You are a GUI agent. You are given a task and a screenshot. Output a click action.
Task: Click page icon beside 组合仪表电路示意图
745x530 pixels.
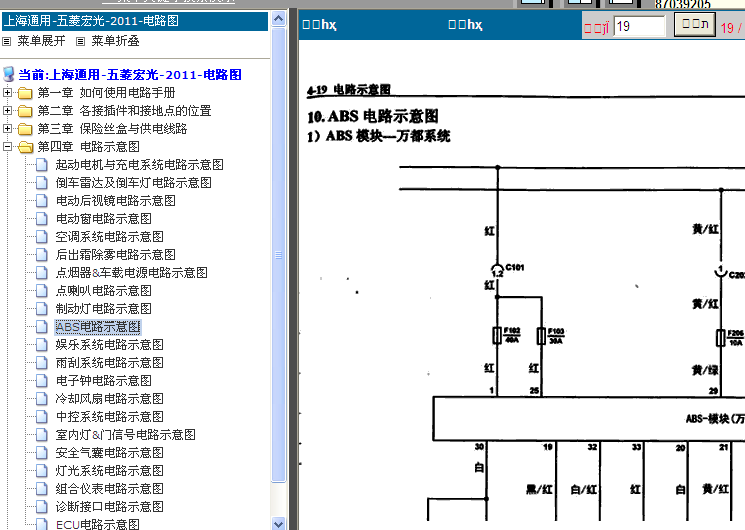click(42, 489)
